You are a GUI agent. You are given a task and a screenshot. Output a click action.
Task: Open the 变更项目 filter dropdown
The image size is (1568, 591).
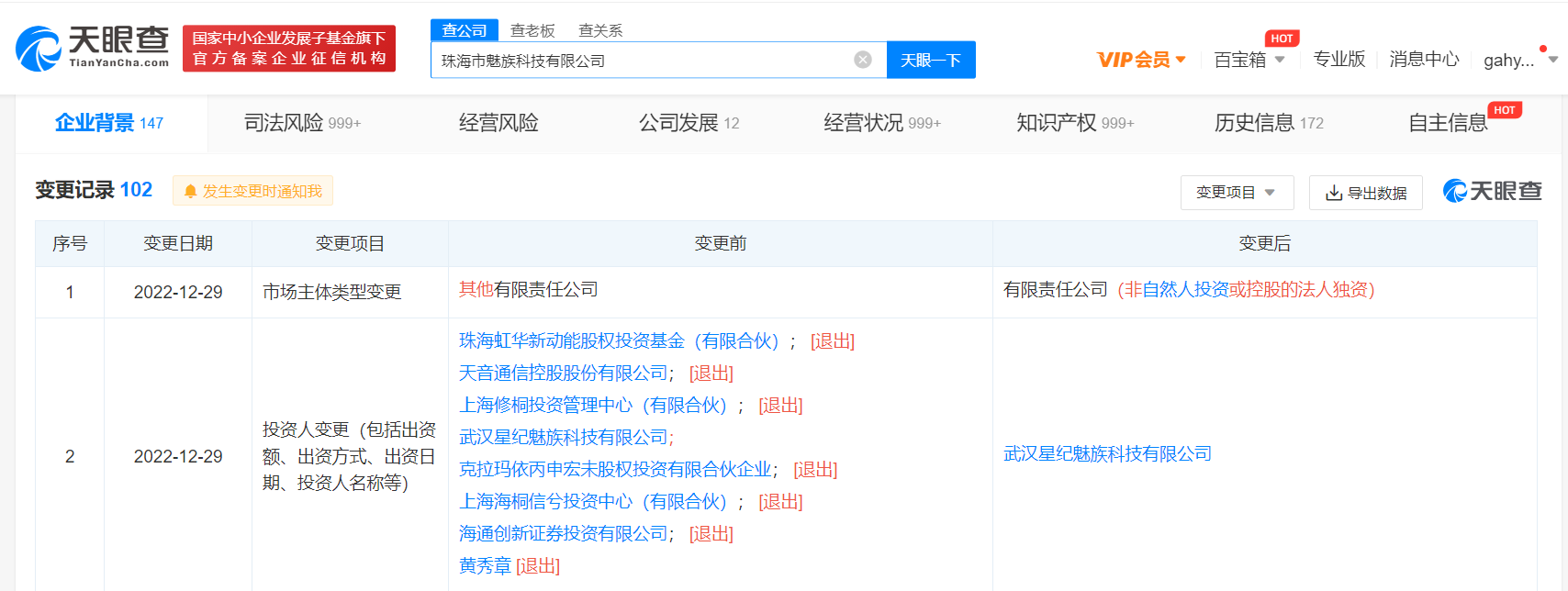pos(1237,193)
